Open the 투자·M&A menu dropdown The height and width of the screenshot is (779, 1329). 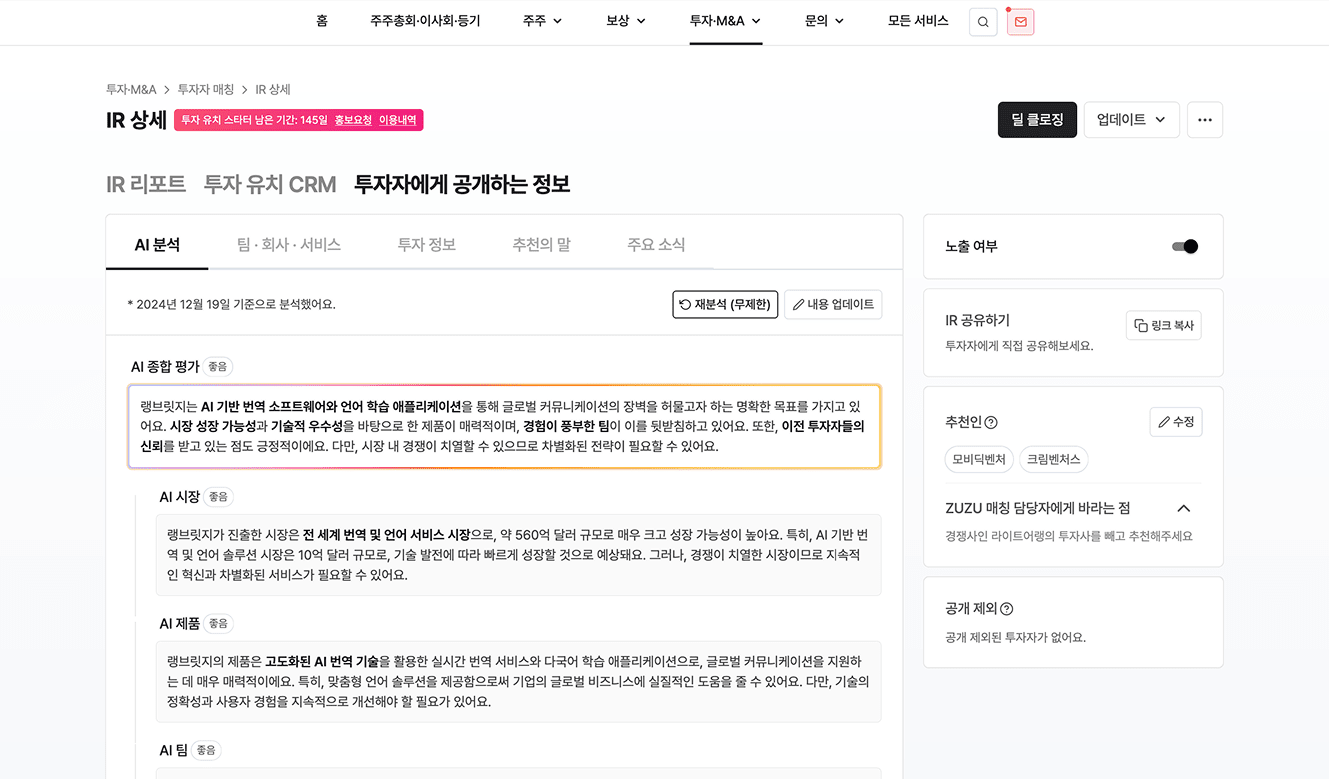click(x=725, y=21)
